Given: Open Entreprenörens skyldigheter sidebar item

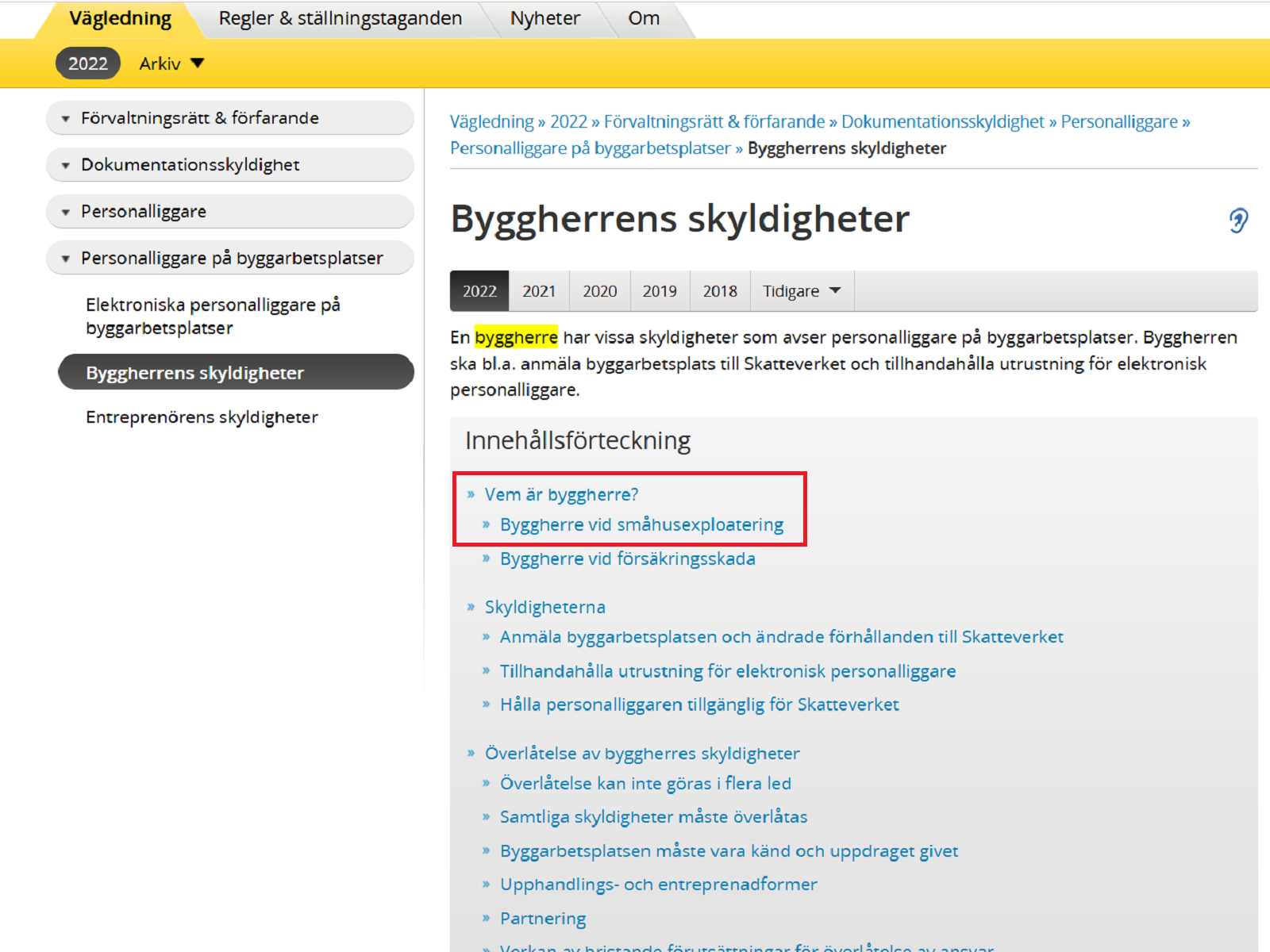Looking at the screenshot, I should click(202, 417).
